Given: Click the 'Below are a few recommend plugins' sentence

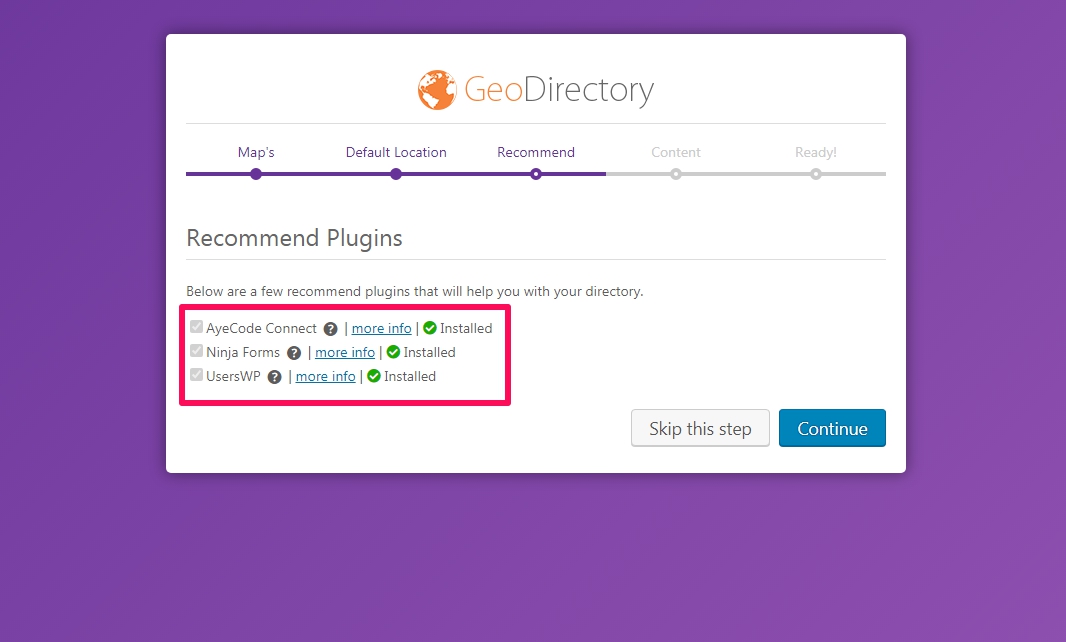Looking at the screenshot, I should pos(415,291).
